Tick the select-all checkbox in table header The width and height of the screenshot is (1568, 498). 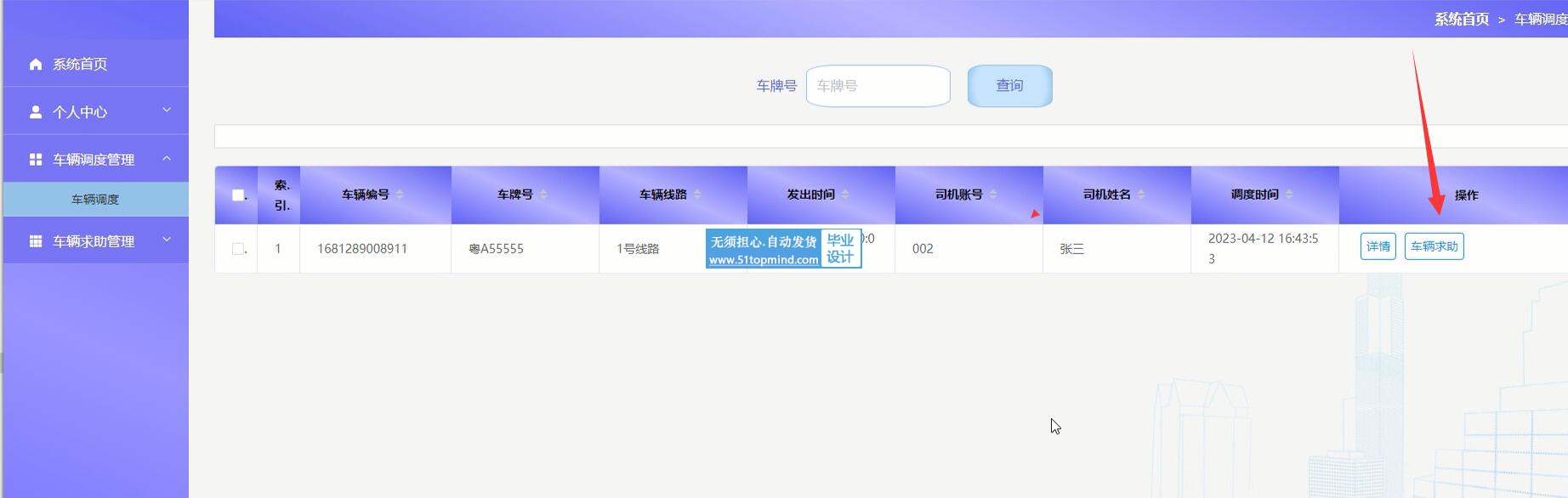click(238, 195)
